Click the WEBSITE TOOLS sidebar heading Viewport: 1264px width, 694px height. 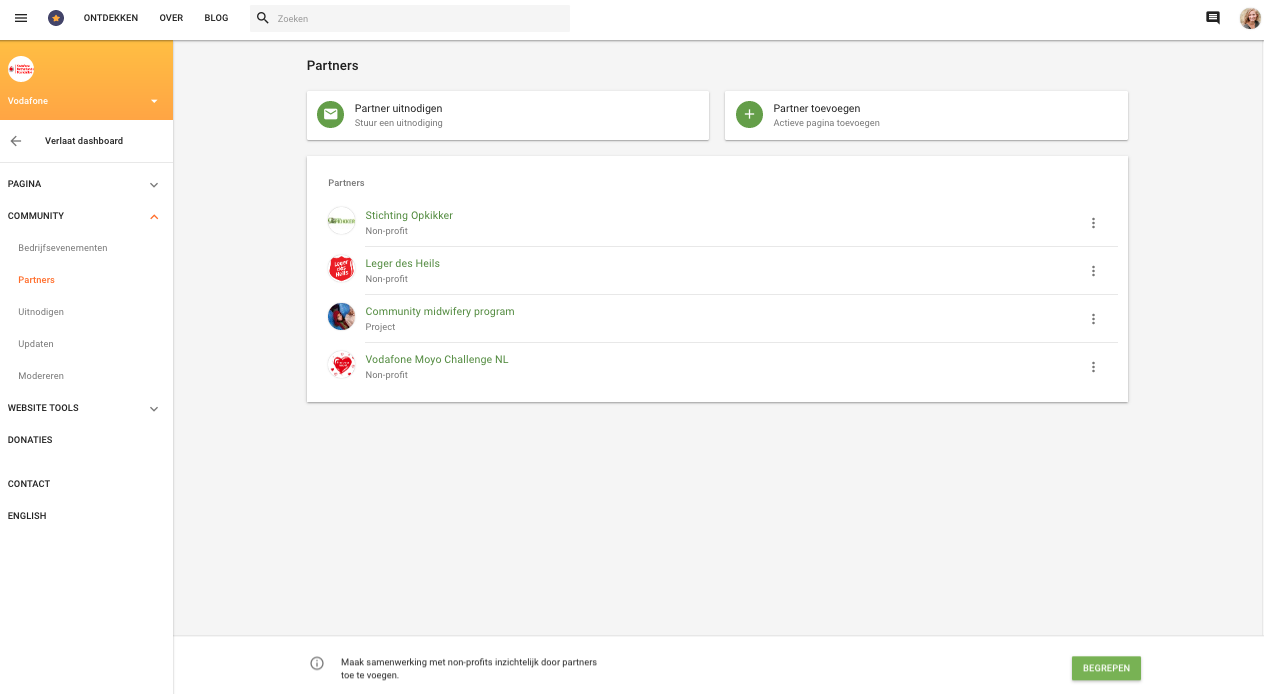tap(43, 408)
